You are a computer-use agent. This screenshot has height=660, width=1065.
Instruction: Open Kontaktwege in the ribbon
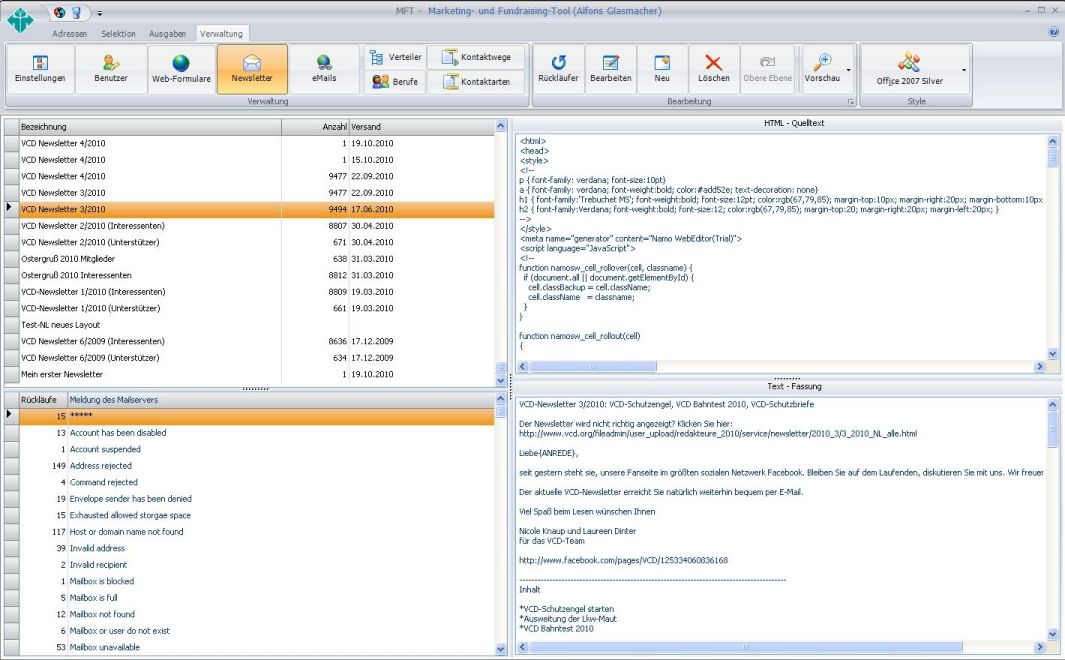point(476,58)
